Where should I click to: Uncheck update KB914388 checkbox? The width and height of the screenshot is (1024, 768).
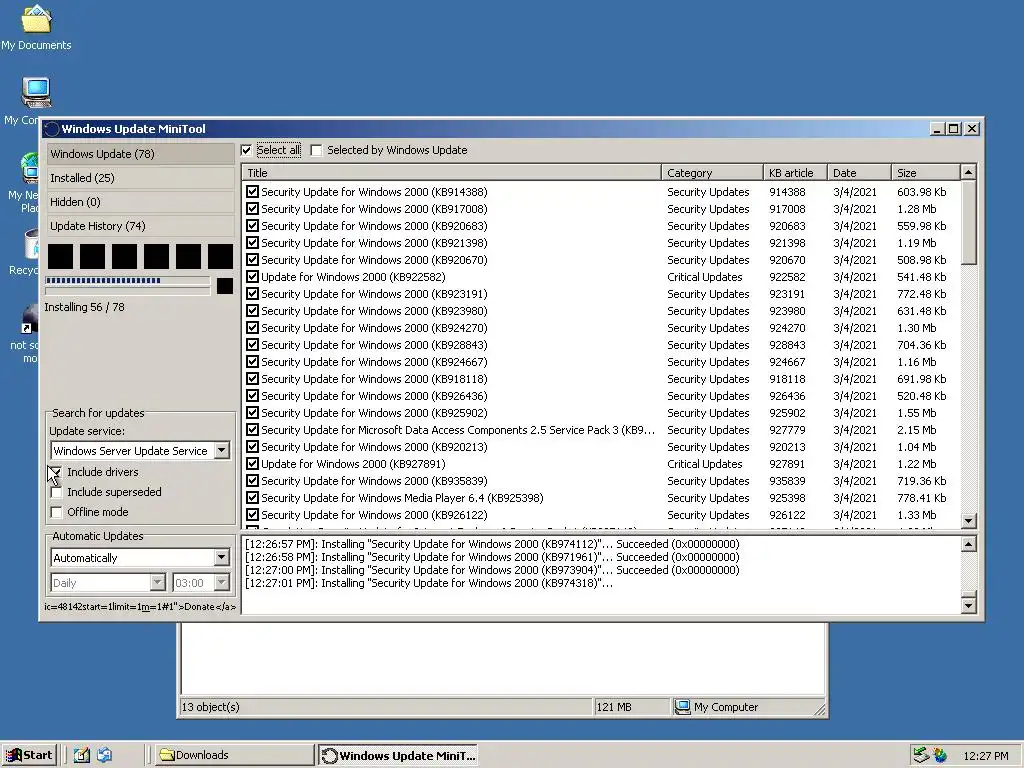pyautogui.click(x=253, y=192)
